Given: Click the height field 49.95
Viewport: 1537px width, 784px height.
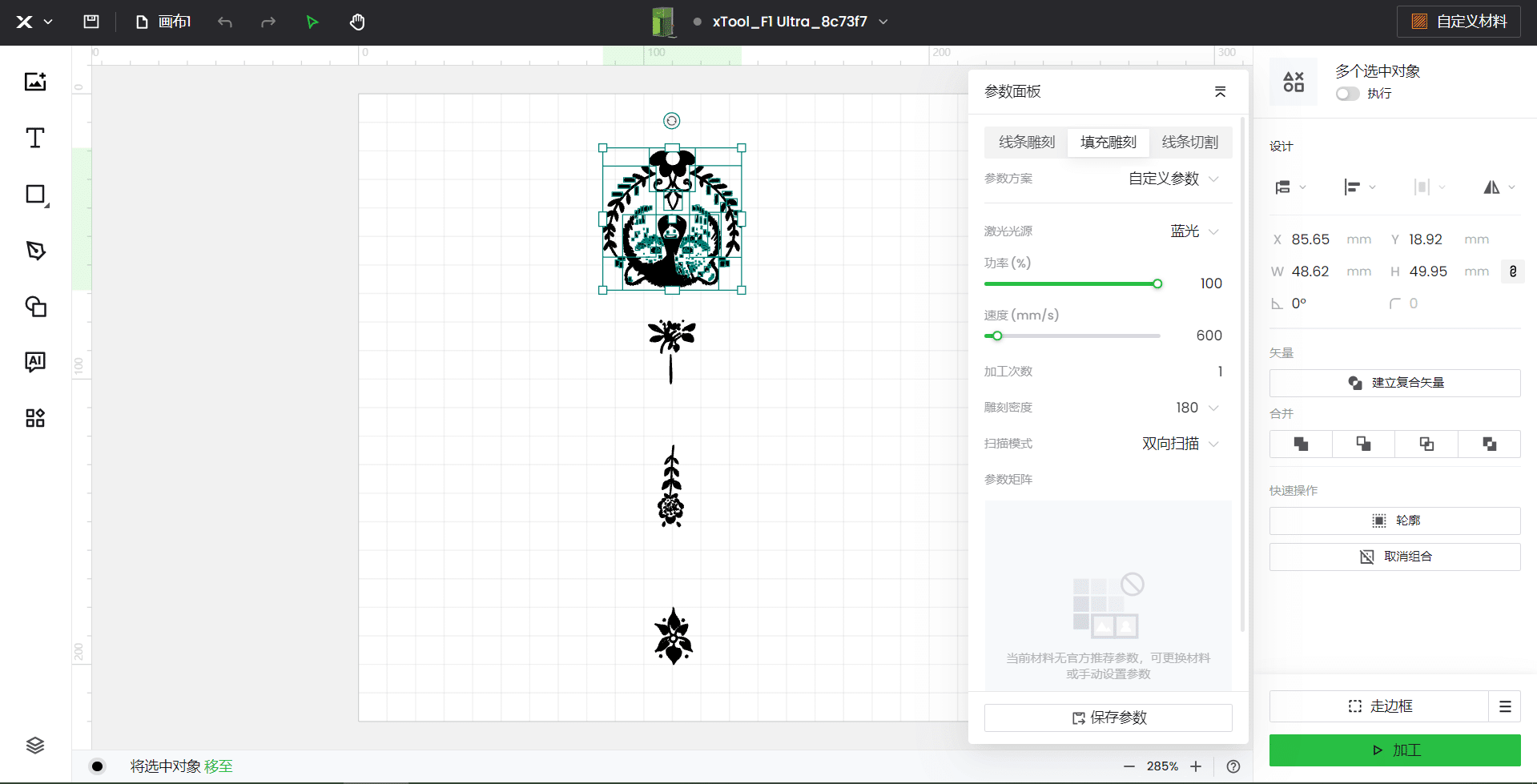Looking at the screenshot, I should pyautogui.click(x=1428, y=271).
